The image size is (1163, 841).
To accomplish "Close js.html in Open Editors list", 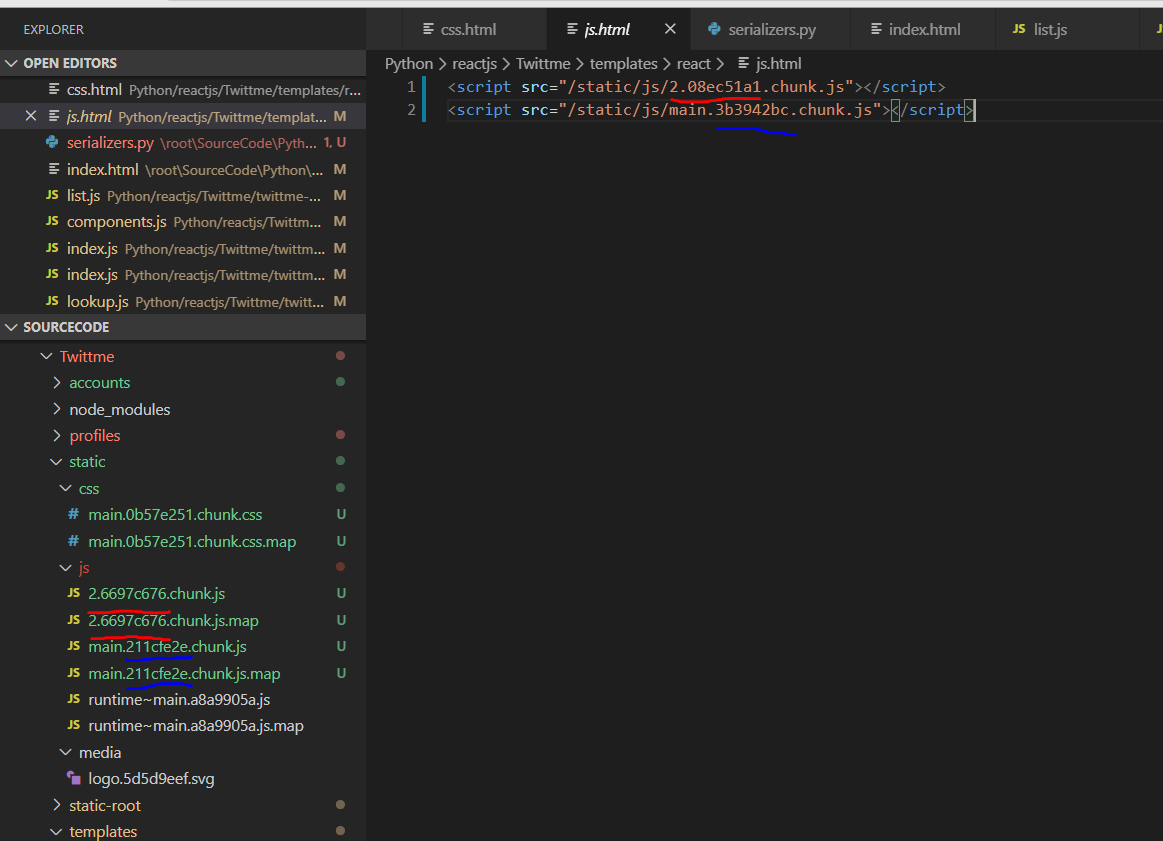I will pos(30,116).
